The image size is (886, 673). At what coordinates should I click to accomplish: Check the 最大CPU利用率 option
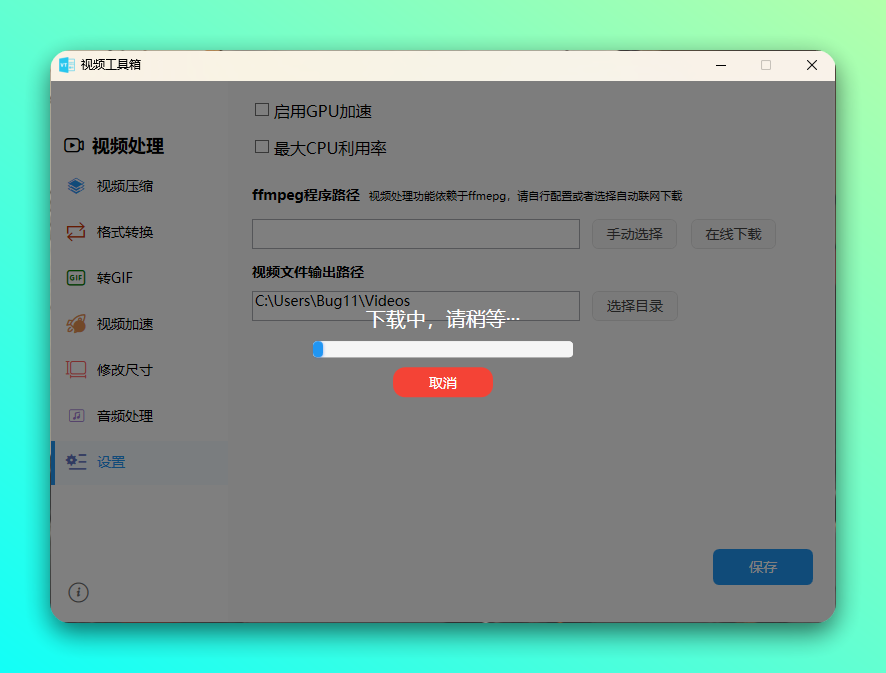coord(262,148)
